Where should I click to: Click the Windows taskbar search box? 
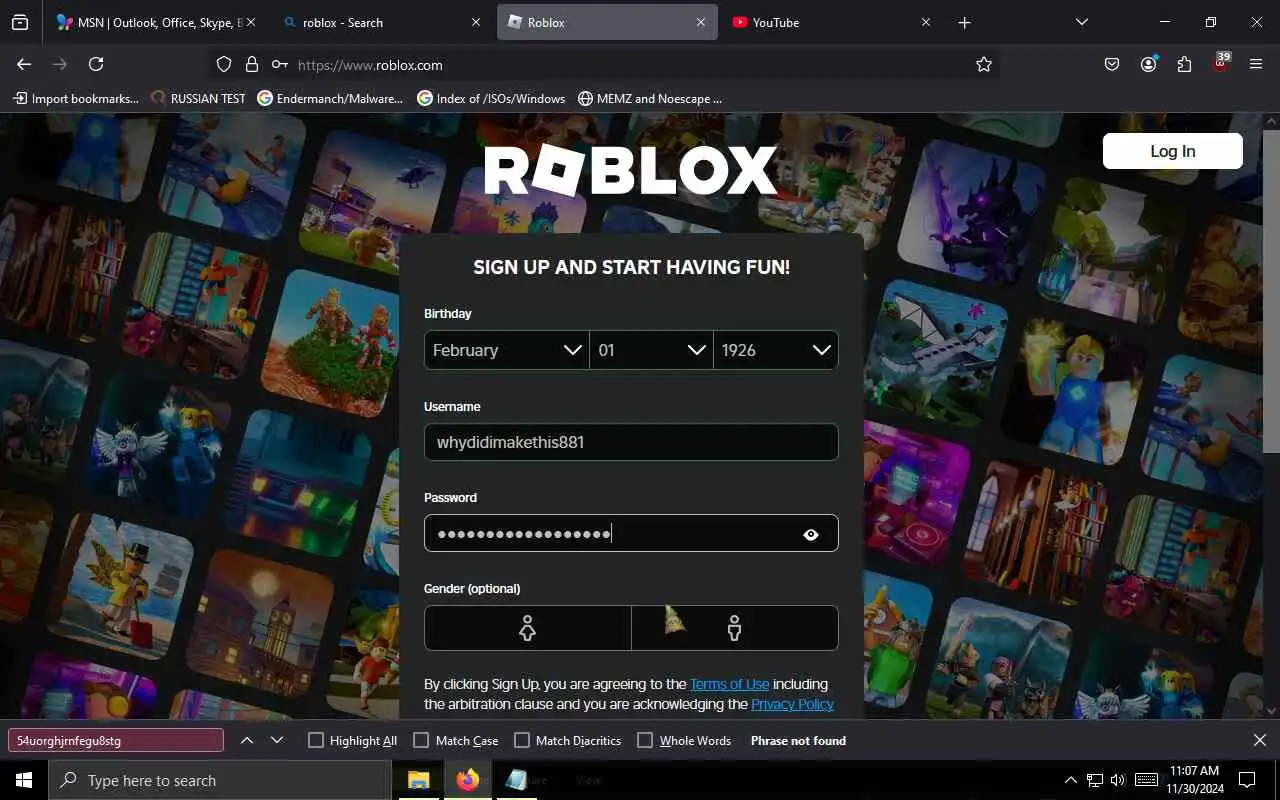(220, 780)
